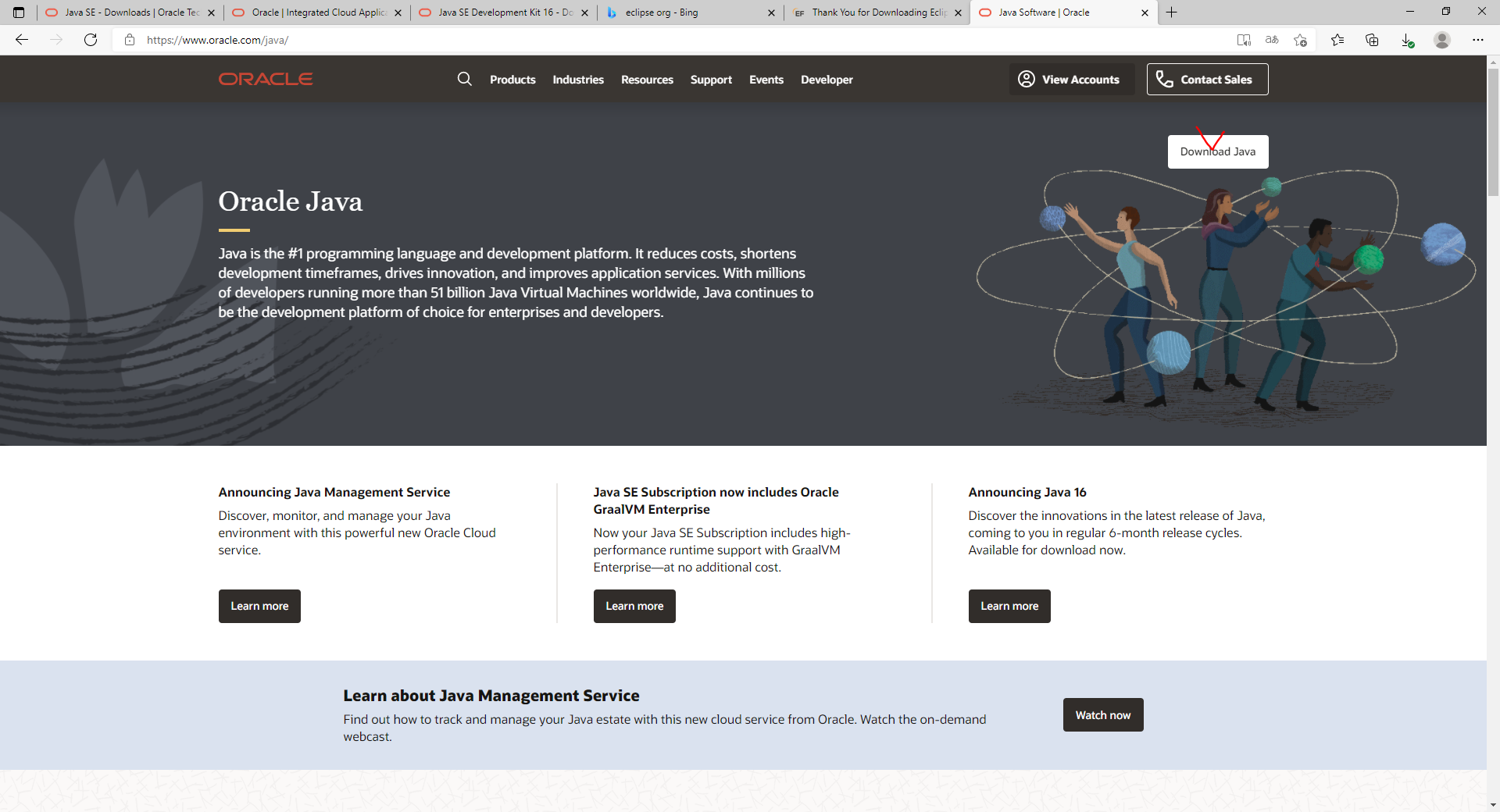Click the Download Java button

point(1218,151)
